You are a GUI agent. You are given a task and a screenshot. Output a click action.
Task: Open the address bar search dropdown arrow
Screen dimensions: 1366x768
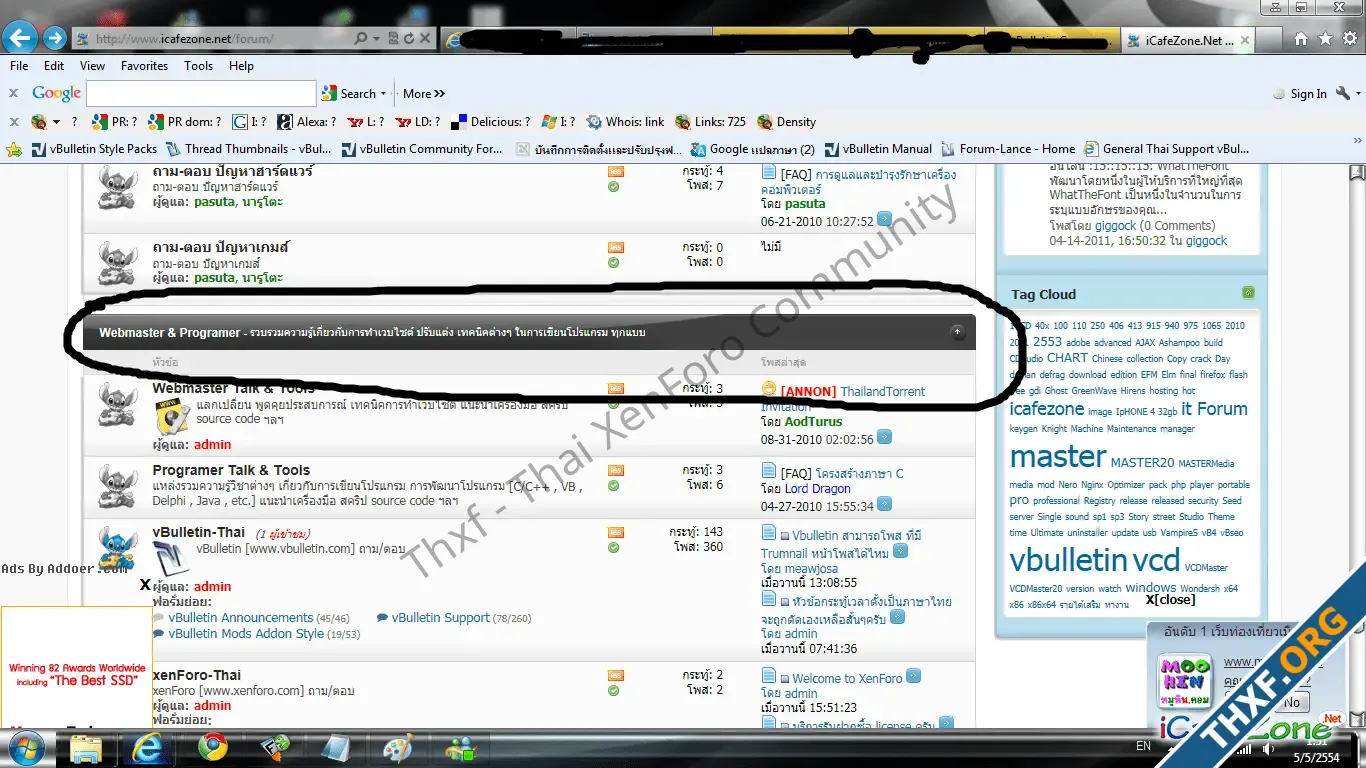[x=377, y=39]
